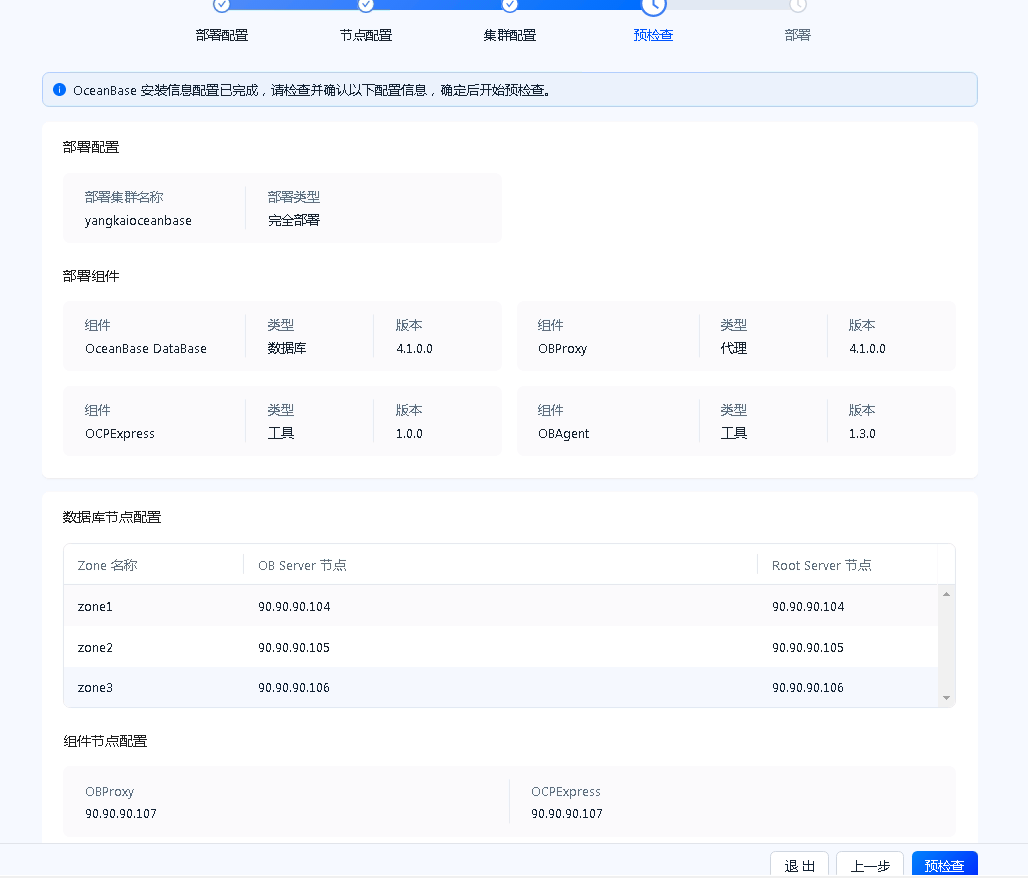Select the zone2 row name
Viewport: 1028px width, 878px height.
click(95, 648)
